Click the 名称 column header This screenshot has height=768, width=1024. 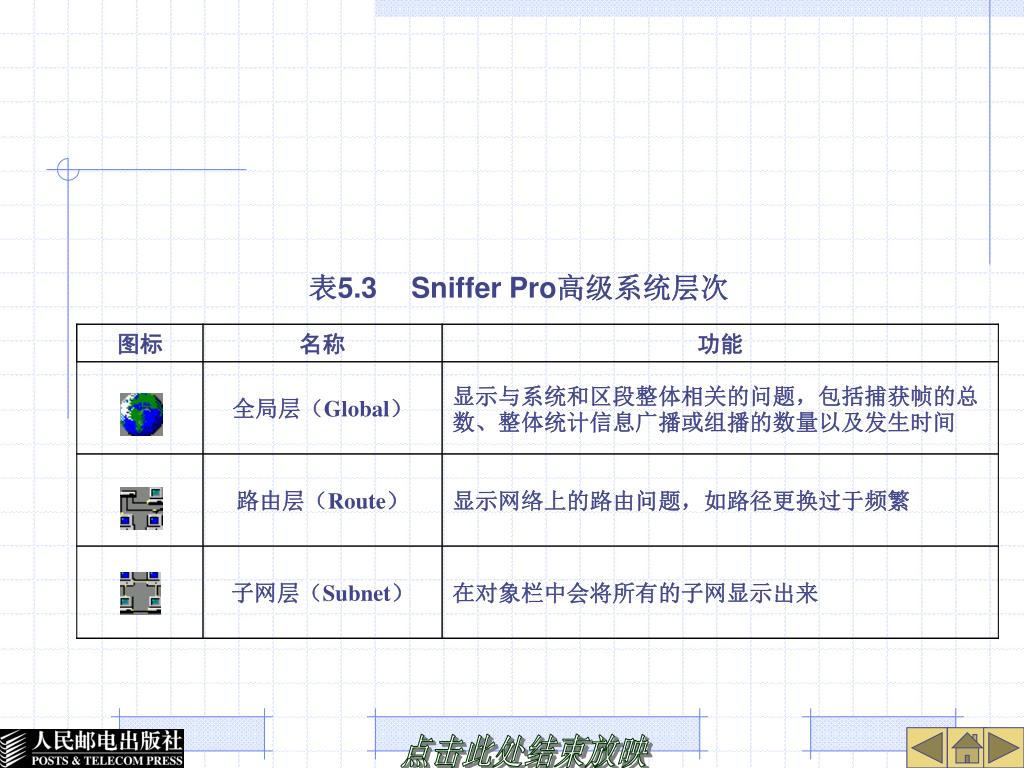322,344
